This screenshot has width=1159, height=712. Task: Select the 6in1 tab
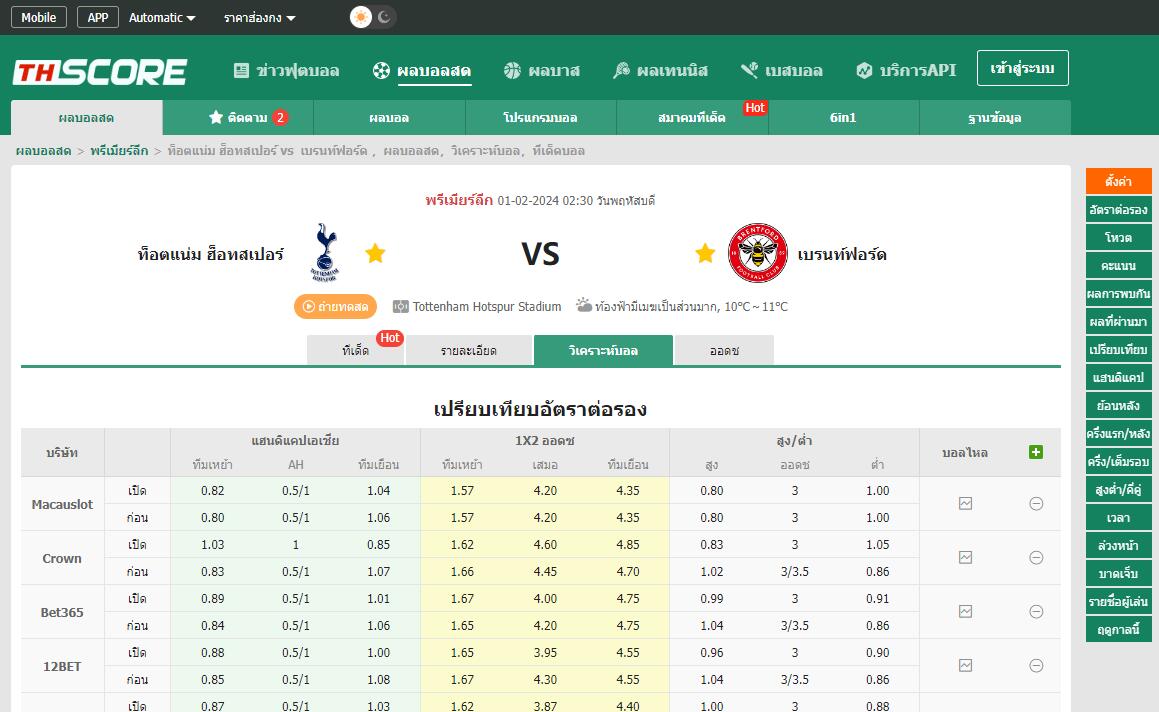pyautogui.click(x=843, y=118)
